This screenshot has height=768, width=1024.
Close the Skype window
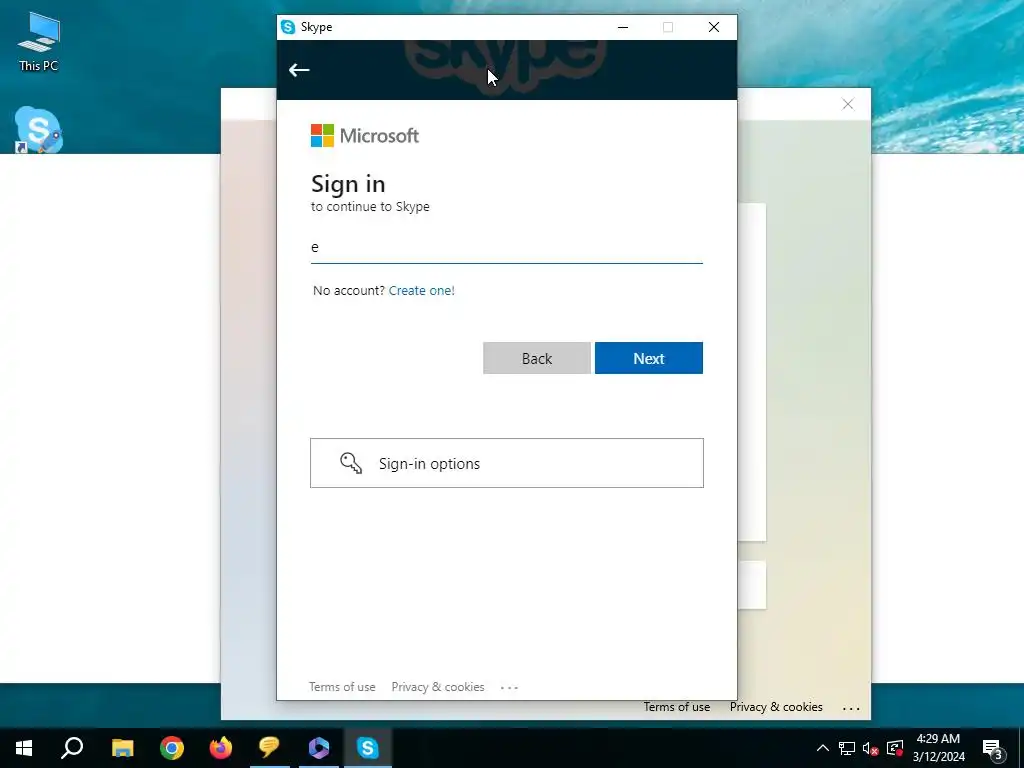(714, 27)
